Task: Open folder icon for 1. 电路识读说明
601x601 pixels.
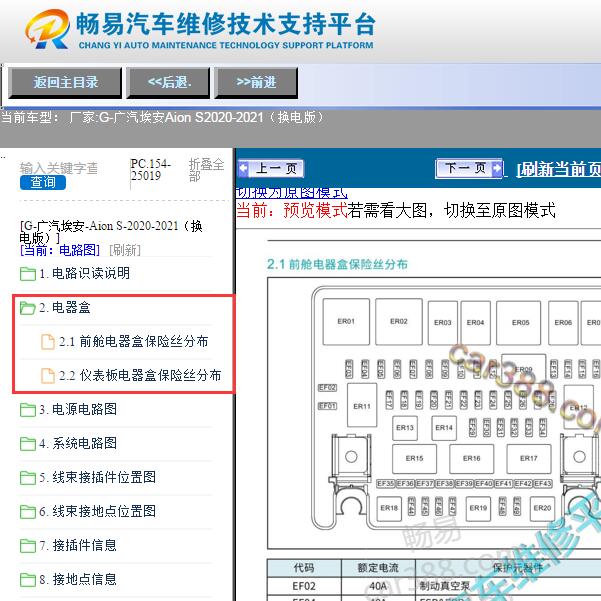Action: click(x=28, y=274)
